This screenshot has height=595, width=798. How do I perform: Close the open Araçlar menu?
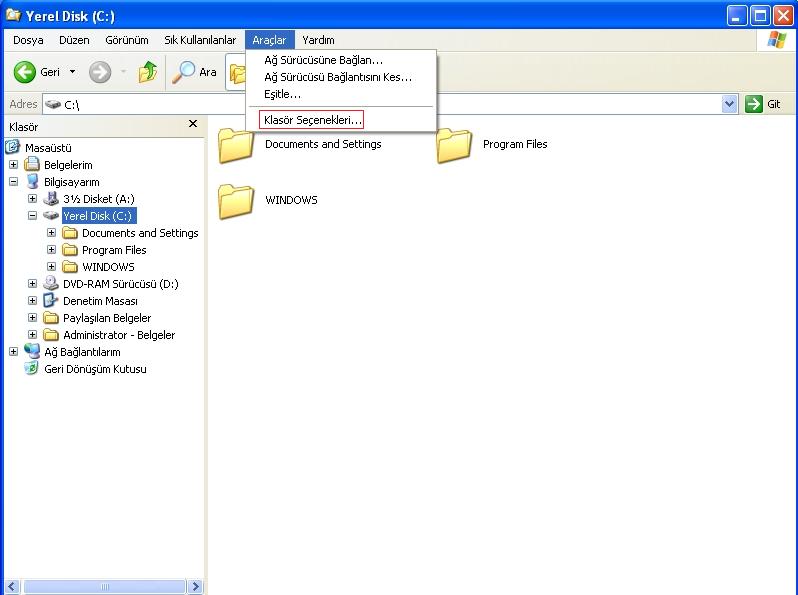(x=270, y=40)
